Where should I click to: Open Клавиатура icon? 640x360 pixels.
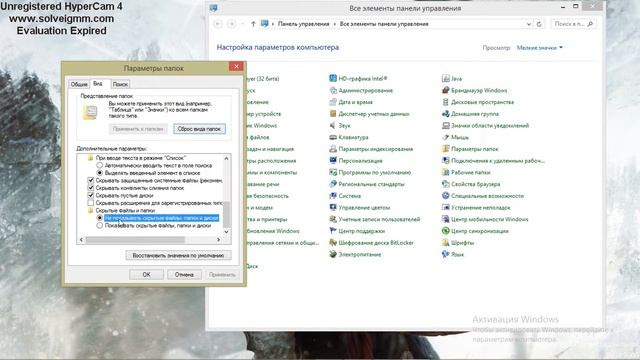pos(333,137)
